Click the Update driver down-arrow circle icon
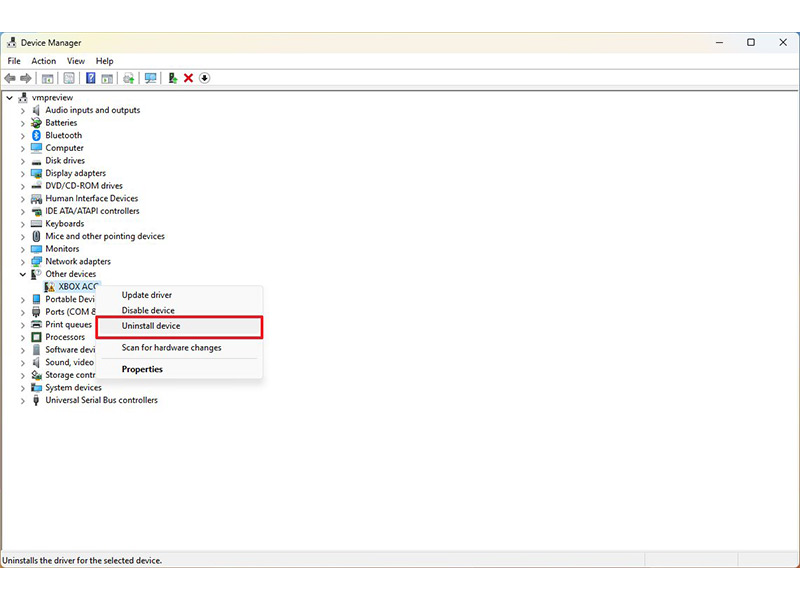Viewport: 800px width, 600px height. point(205,78)
